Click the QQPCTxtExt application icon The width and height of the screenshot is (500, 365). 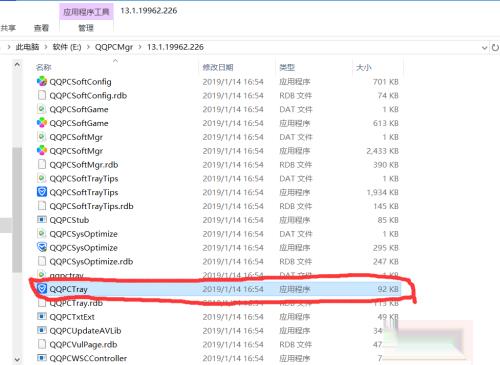point(42,316)
